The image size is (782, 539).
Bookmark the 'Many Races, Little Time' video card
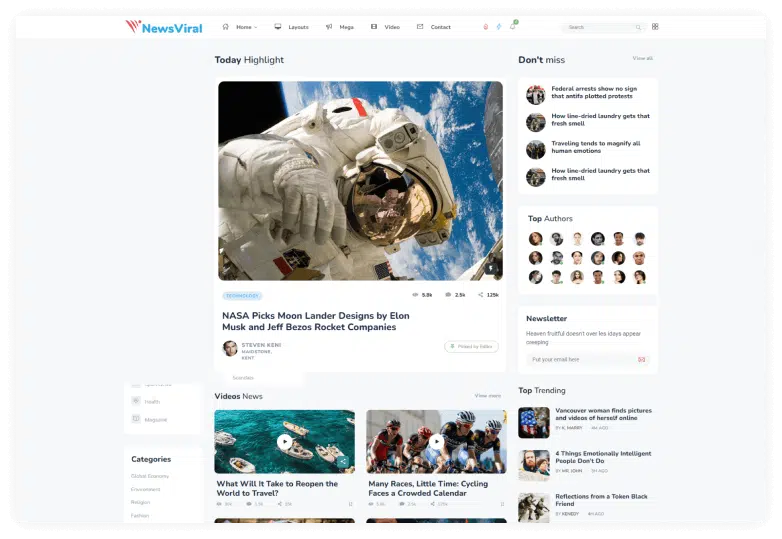(502, 504)
